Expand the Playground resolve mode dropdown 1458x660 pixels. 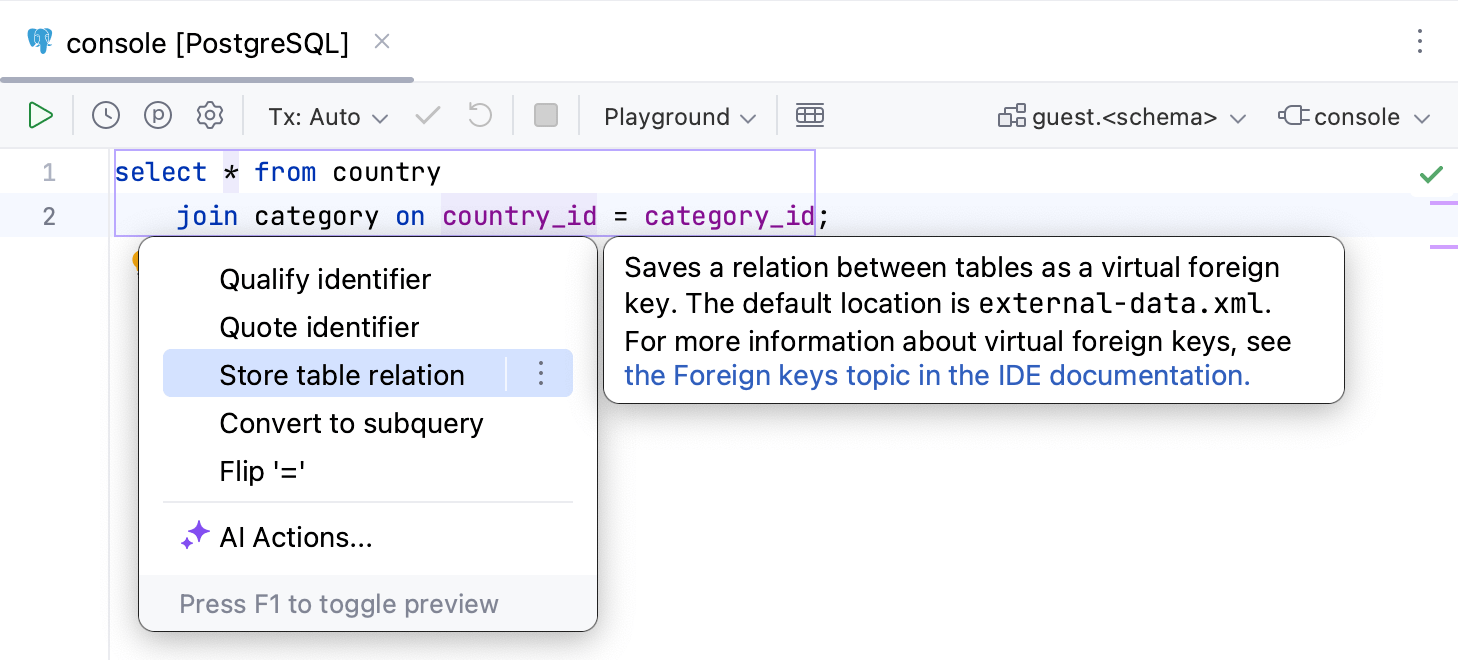680,117
